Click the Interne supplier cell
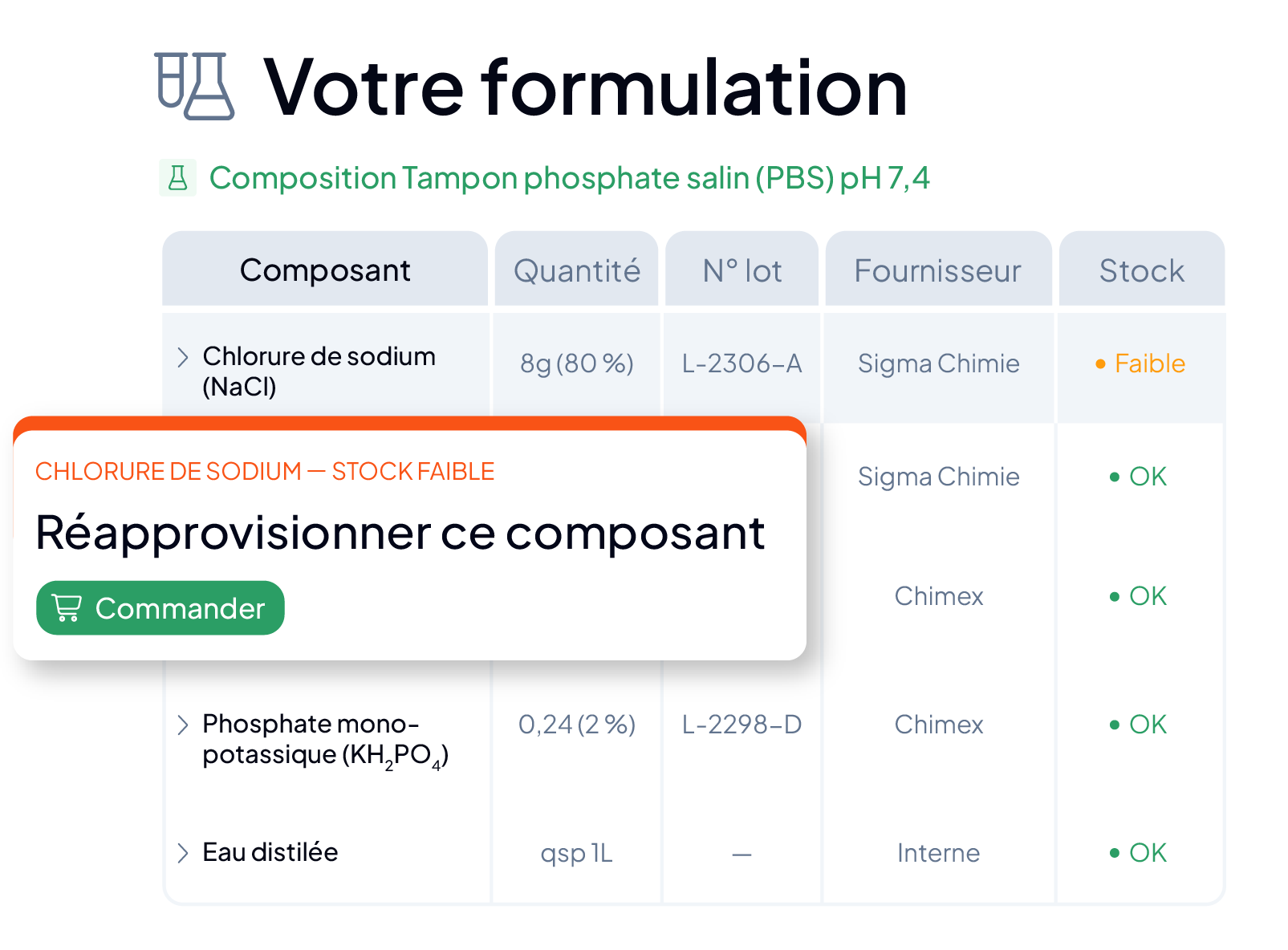 tap(938, 853)
